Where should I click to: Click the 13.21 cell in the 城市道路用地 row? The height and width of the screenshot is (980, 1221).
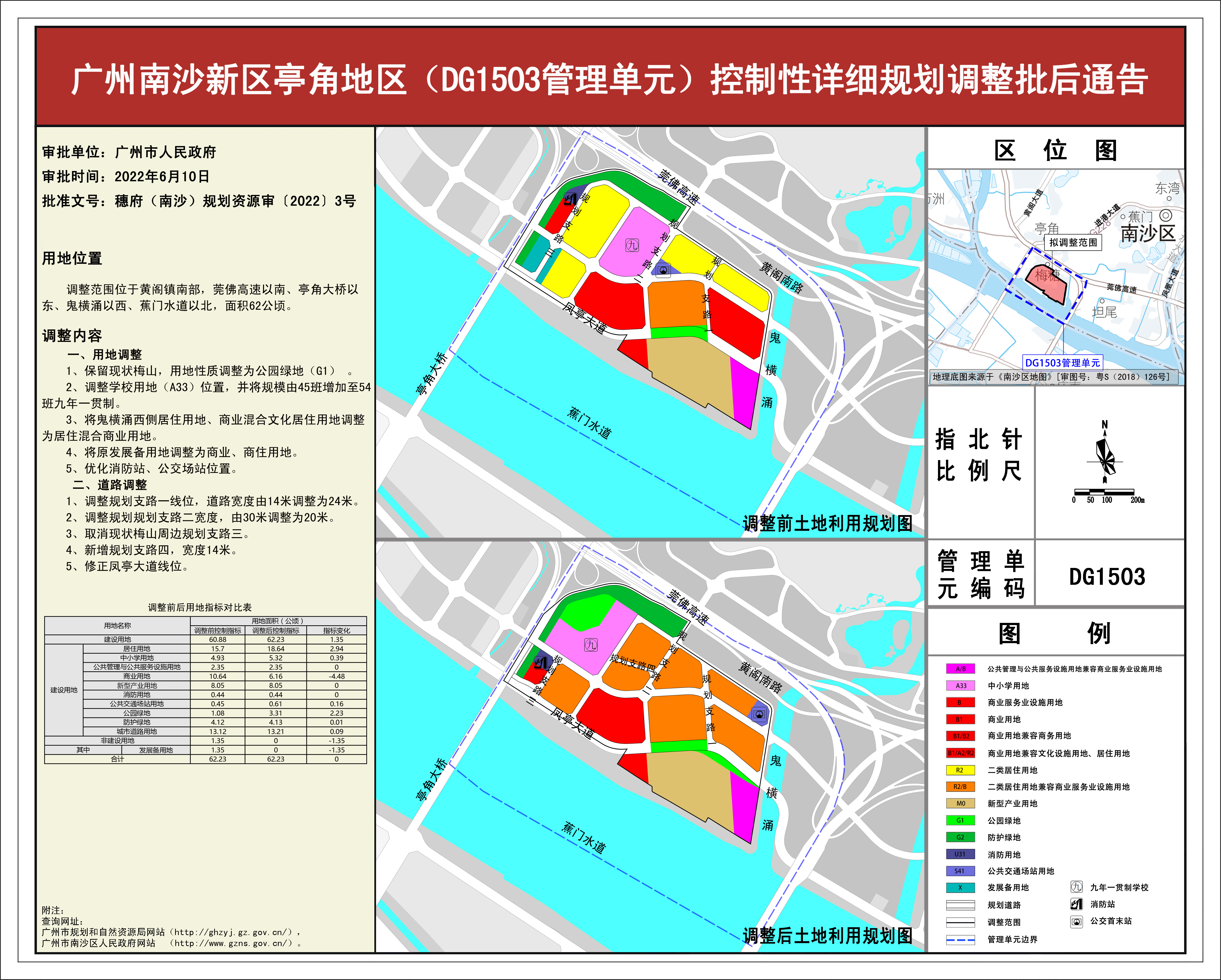276,731
